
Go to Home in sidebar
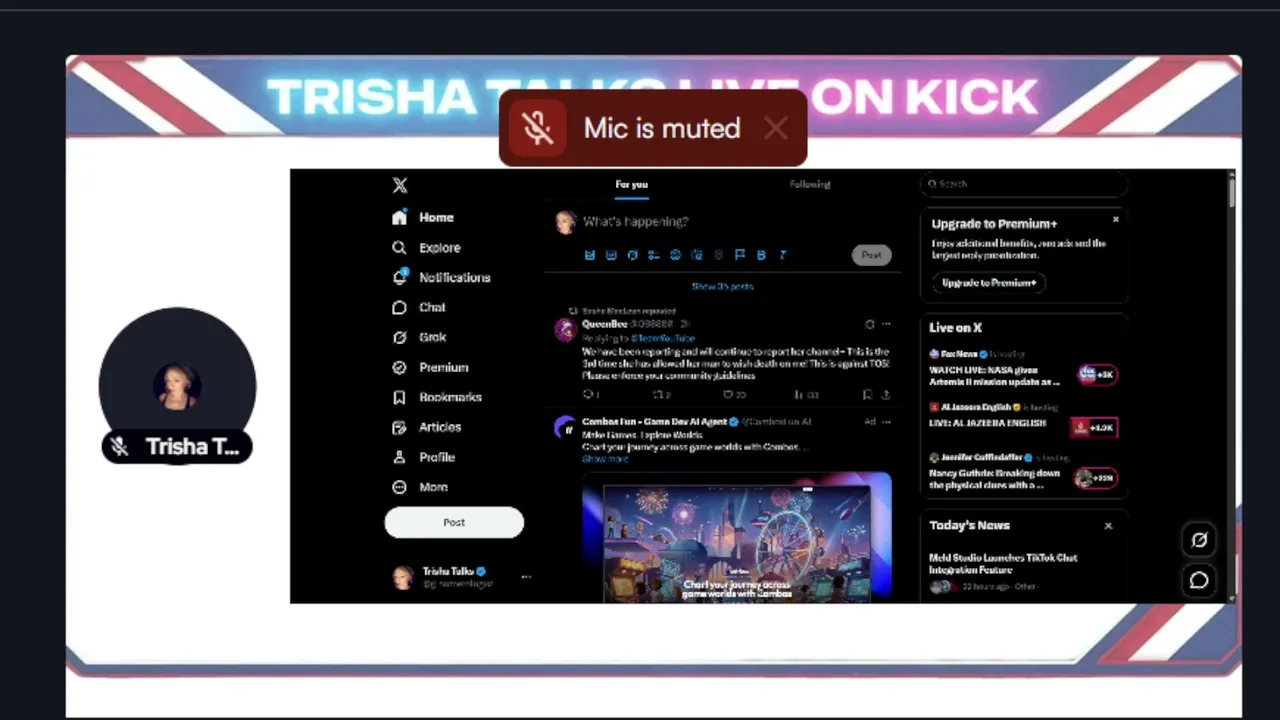tap(423, 217)
